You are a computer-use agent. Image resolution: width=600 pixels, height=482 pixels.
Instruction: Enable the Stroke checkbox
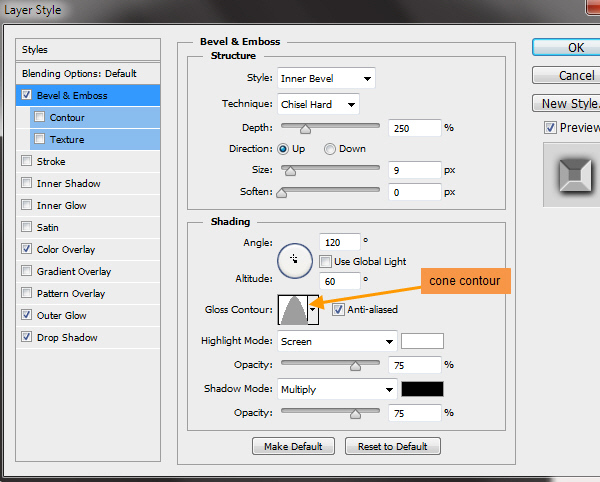click(x=26, y=161)
